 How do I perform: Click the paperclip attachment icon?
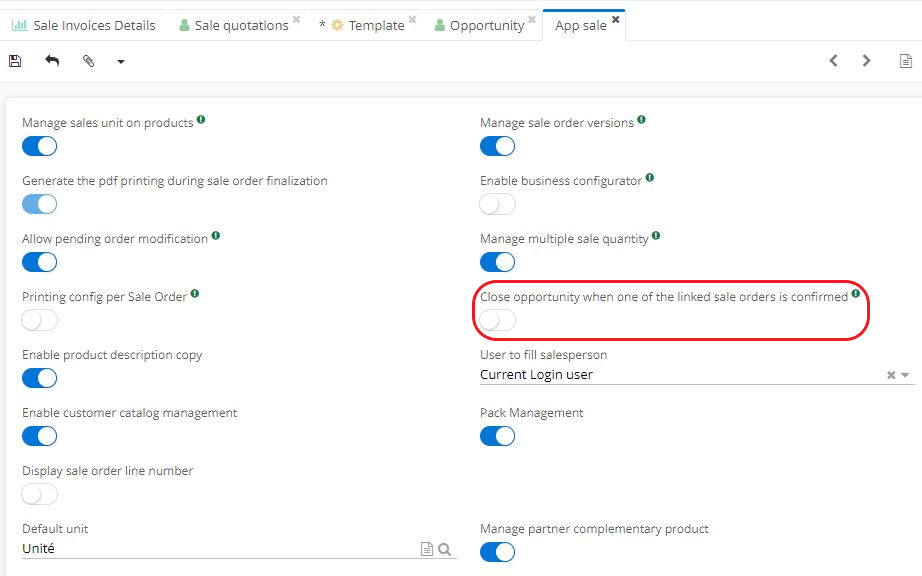(x=88, y=61)
